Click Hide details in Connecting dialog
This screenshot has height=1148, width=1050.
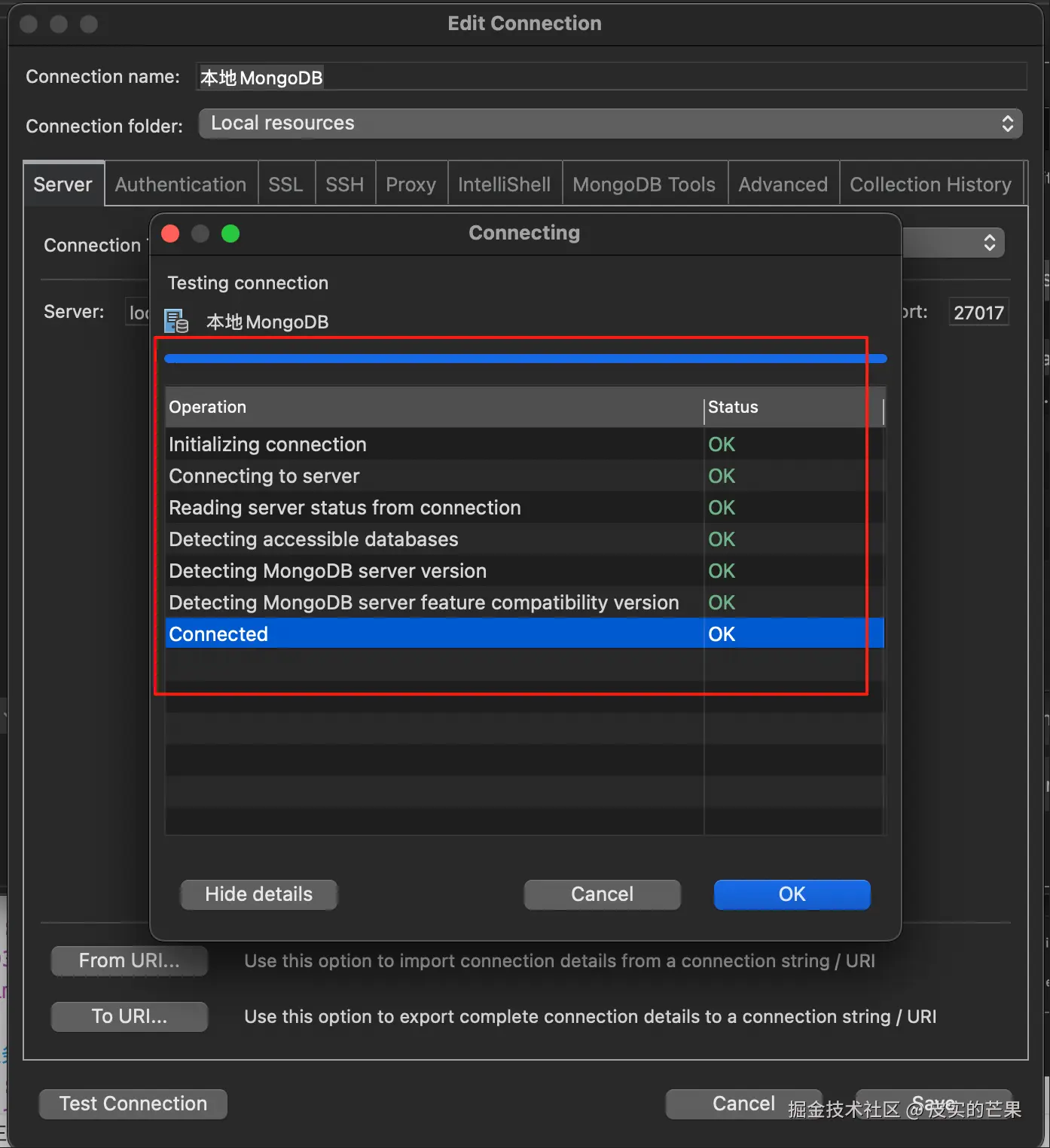point(259,894)
